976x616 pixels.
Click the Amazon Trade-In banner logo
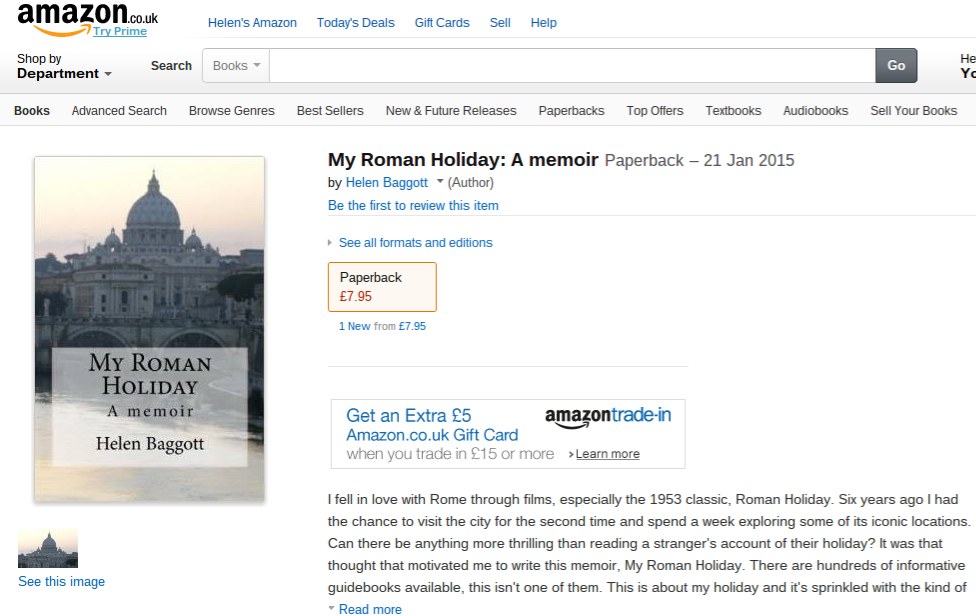pos(607,417)
